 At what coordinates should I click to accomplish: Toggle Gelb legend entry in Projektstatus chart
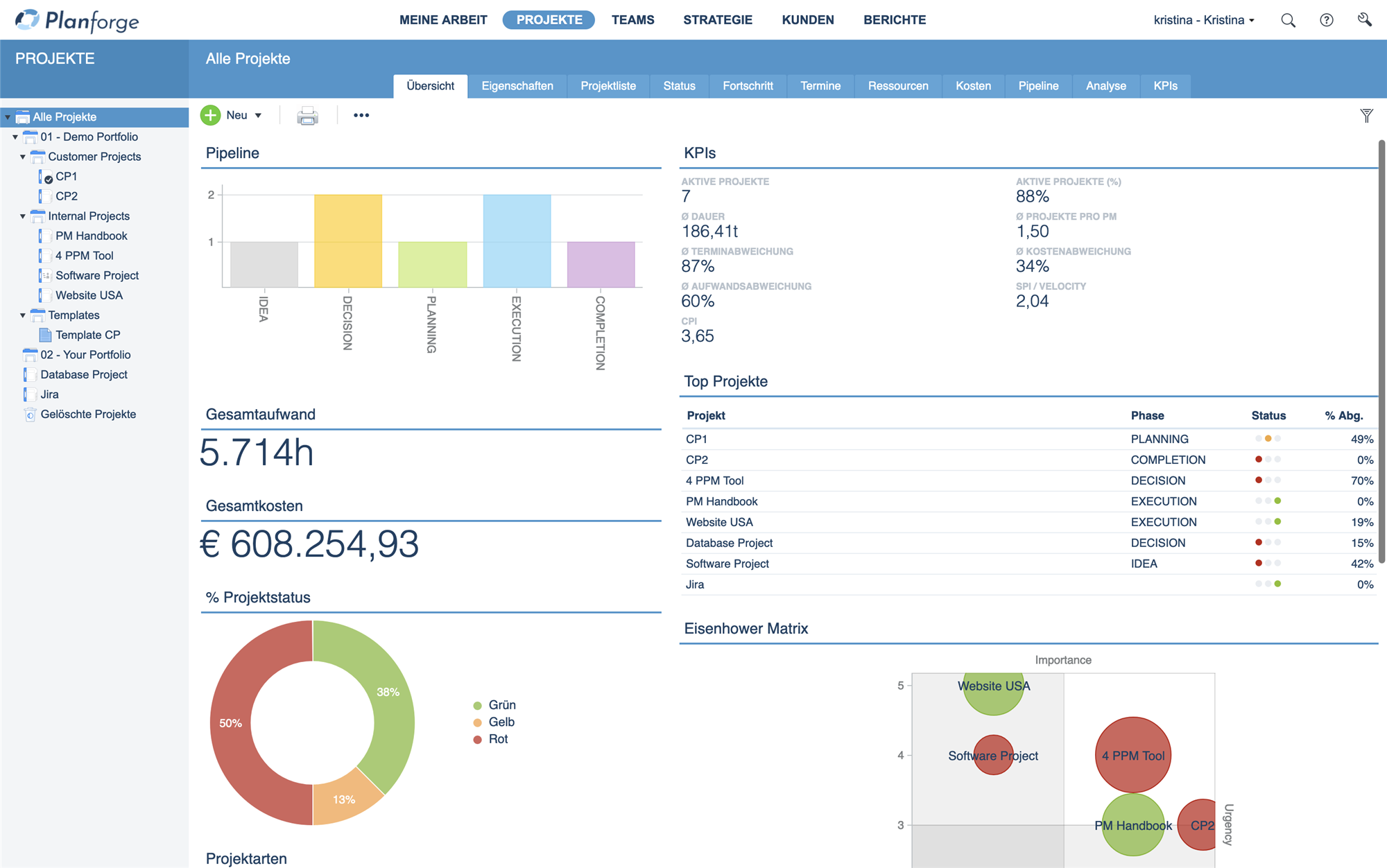494,722
